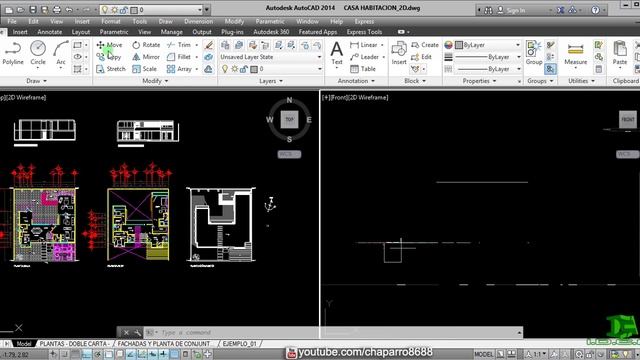Select the Arc drawing tool

[x=61, y=53]
